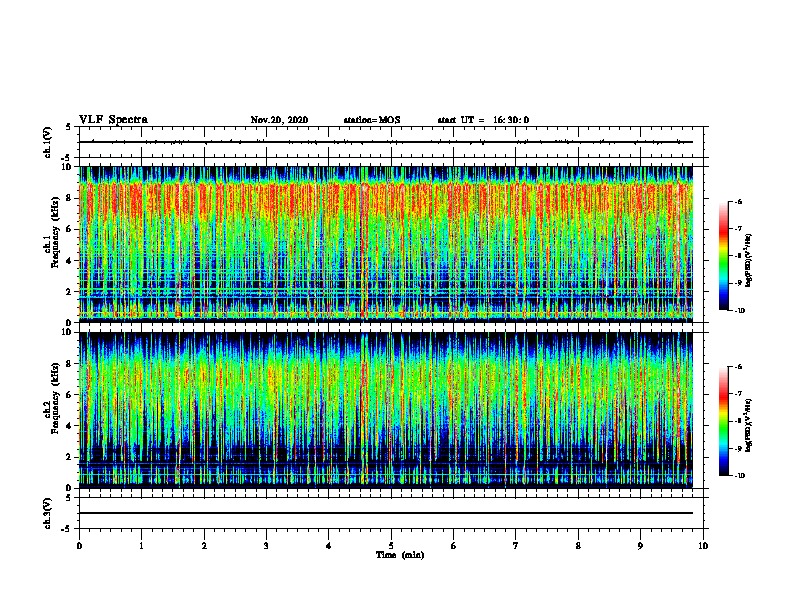Click the ch.2 frequency tick label '8'
The image size is (792, 612).
point(70,364)
